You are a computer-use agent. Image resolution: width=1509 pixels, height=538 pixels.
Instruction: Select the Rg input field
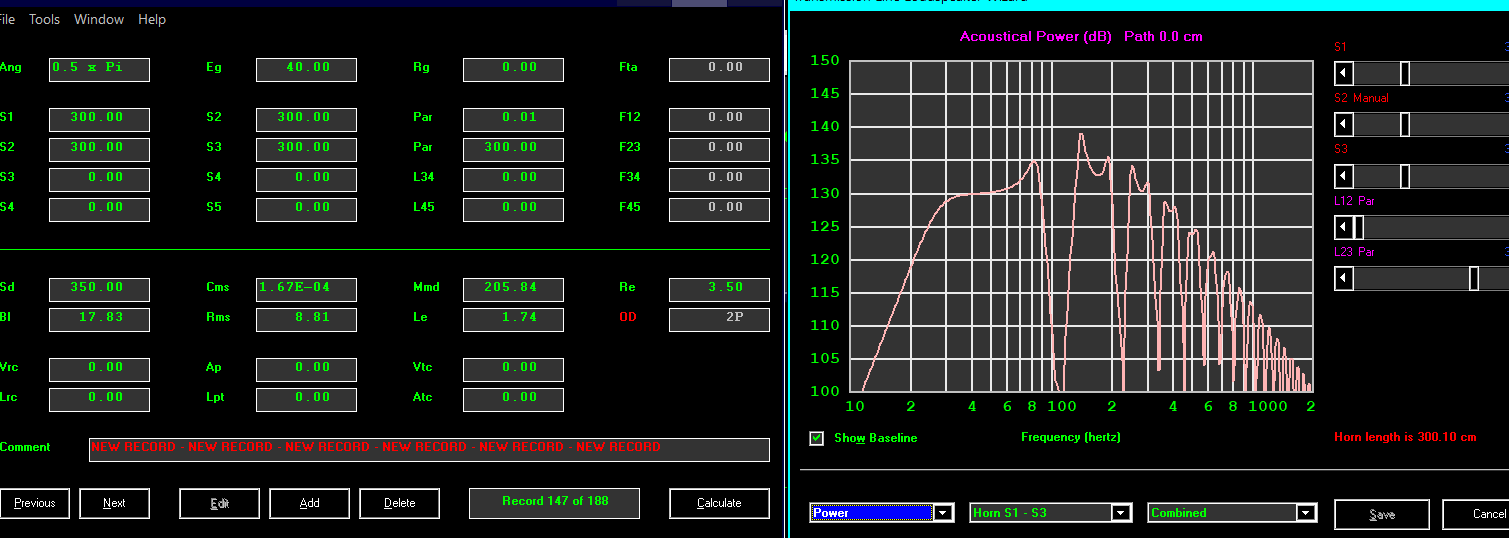(513, 69)
